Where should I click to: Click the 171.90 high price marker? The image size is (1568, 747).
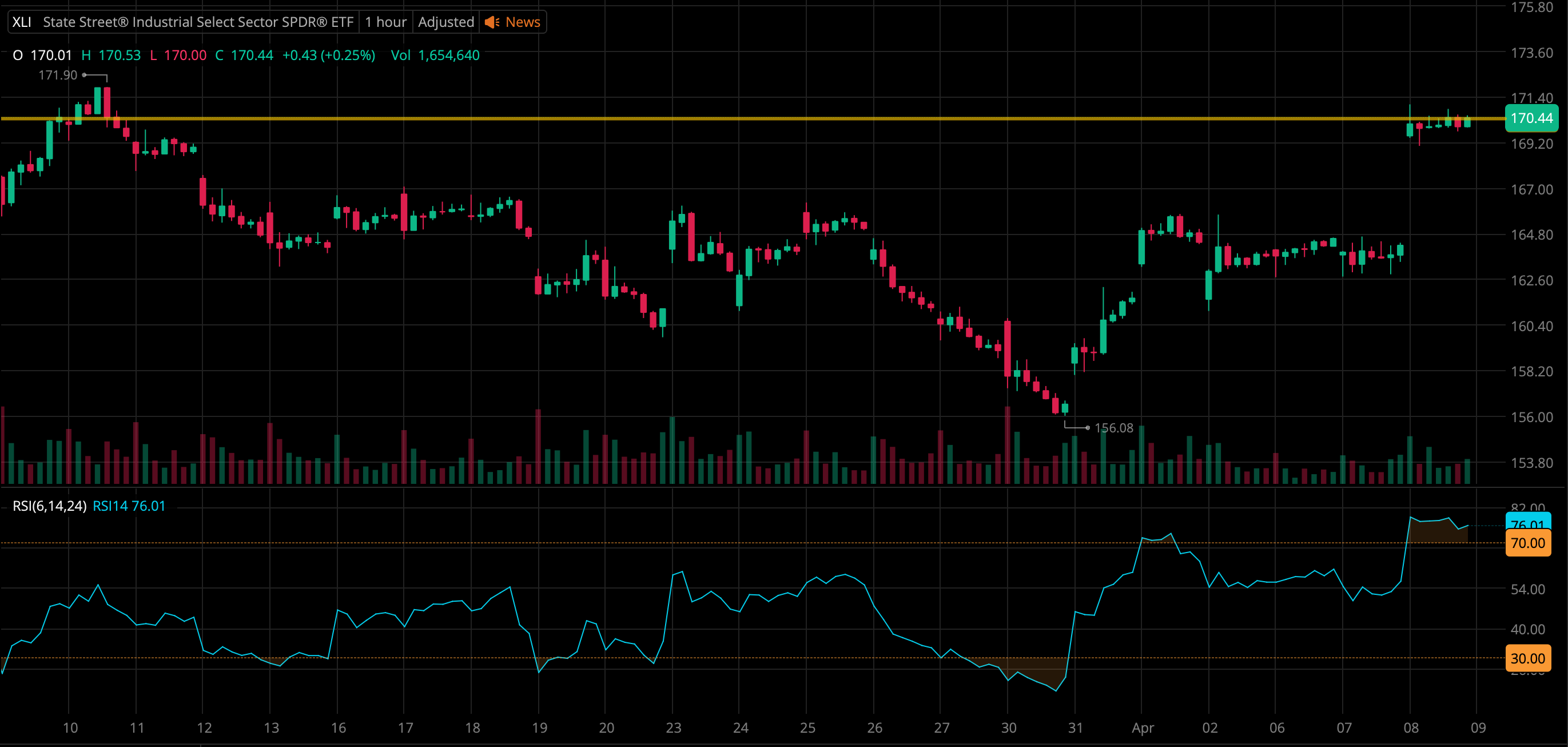coord(58,76)
